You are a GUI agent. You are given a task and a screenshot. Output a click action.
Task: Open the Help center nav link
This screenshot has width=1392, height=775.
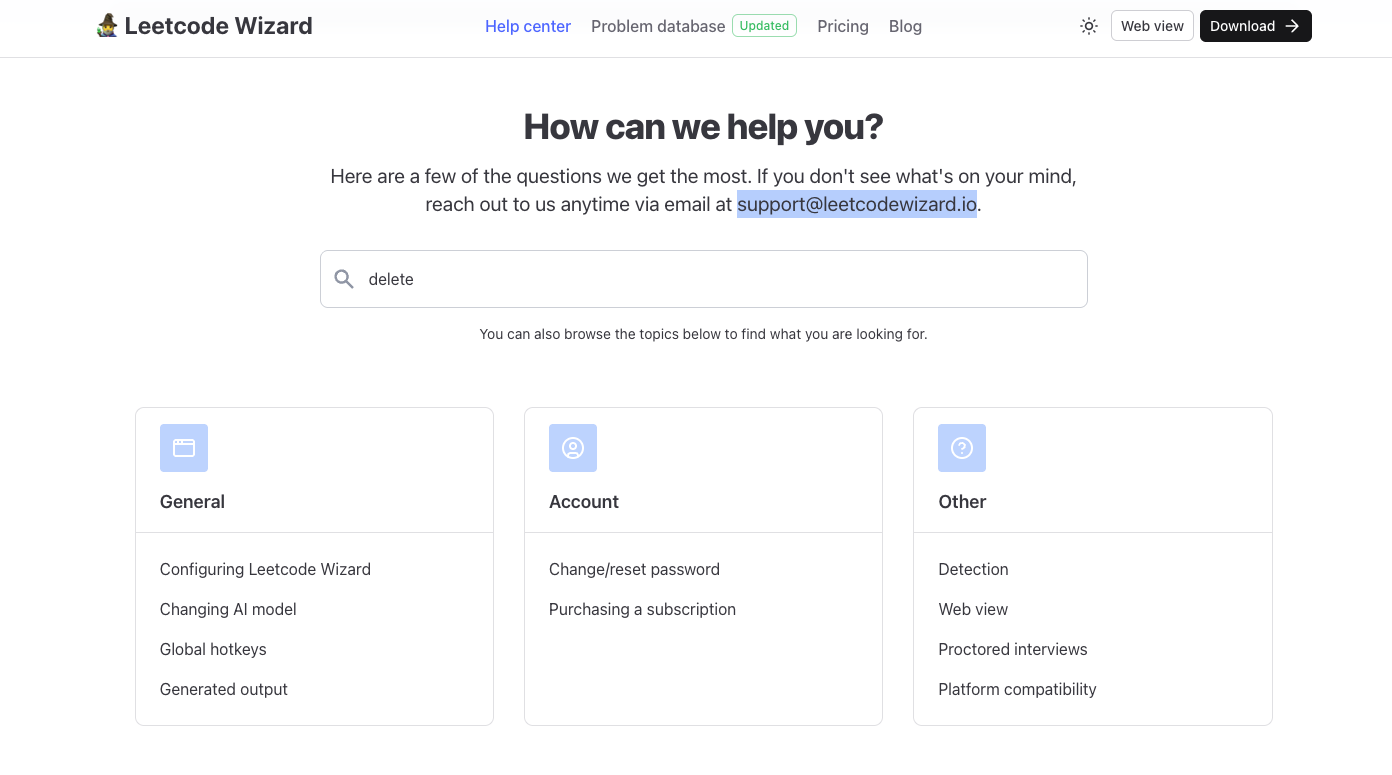[x=528, y=26]
